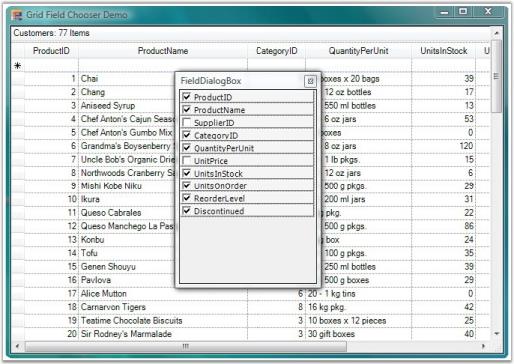Click the horizontal scrollbar thumb
Viewport: 514px width, 364px height.
[x=186, y=346]
